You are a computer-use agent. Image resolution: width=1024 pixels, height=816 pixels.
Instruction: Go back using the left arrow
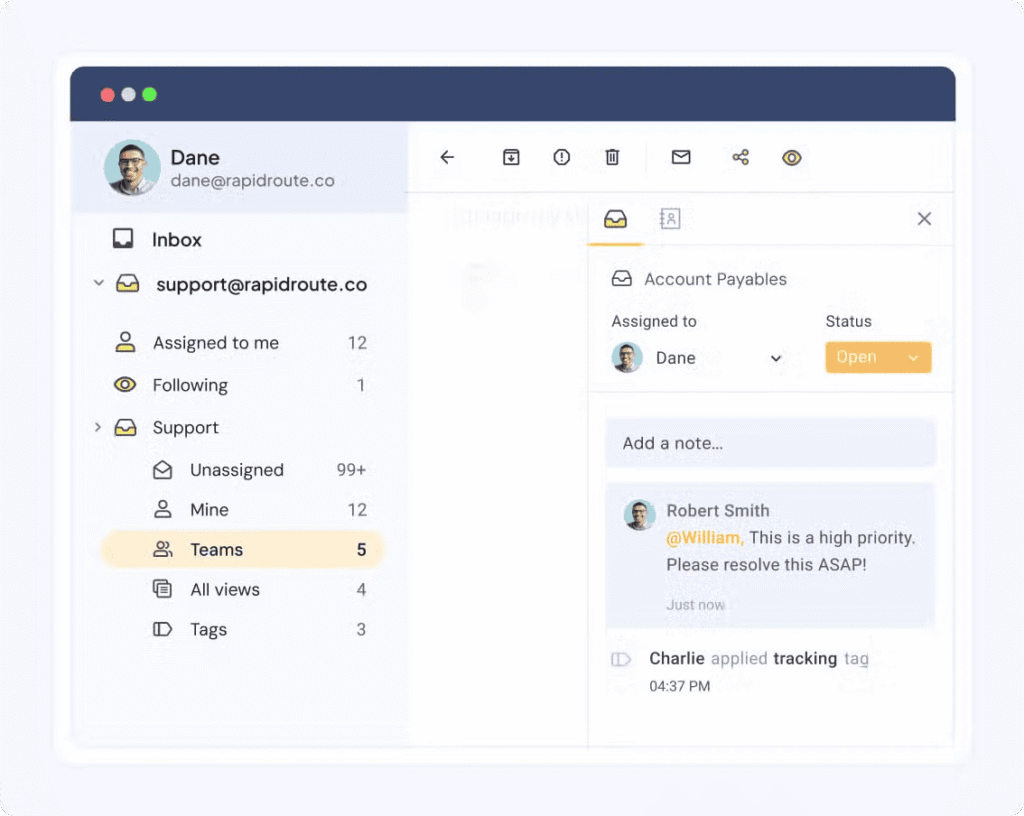click(446, 157)
